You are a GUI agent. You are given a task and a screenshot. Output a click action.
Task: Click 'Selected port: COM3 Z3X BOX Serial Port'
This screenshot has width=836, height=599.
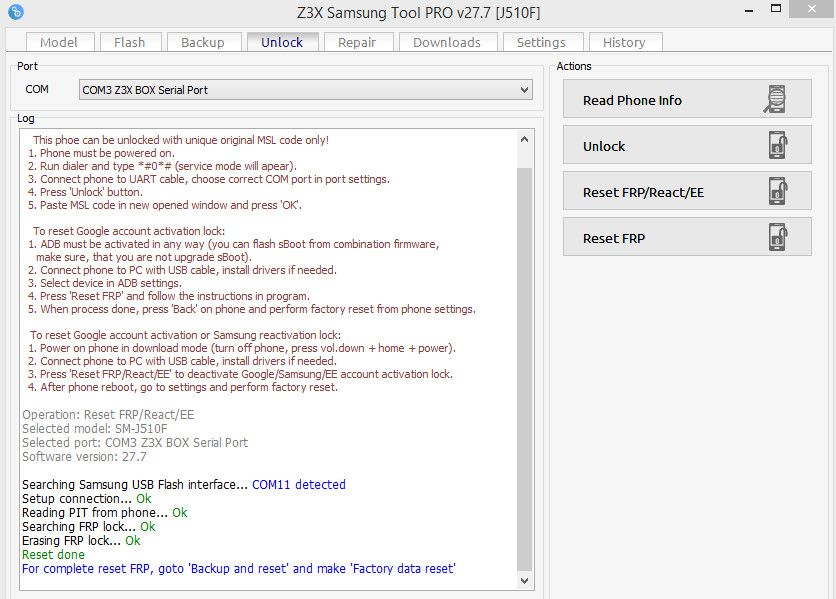(x=135, y=442)
